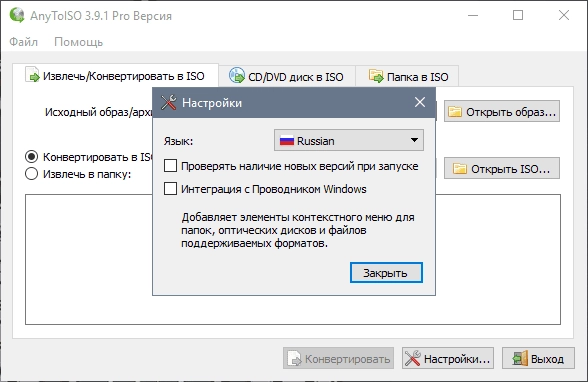
Task: Open the Помощь menu
Action: point(78,42)
